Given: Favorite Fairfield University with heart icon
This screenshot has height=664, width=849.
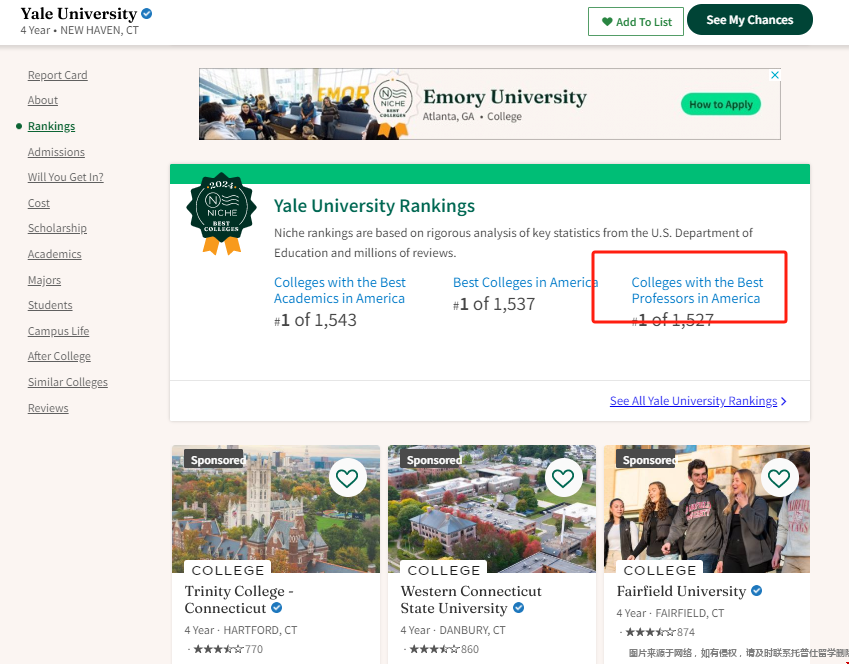Looking at the screenshot, I should 779,478.
